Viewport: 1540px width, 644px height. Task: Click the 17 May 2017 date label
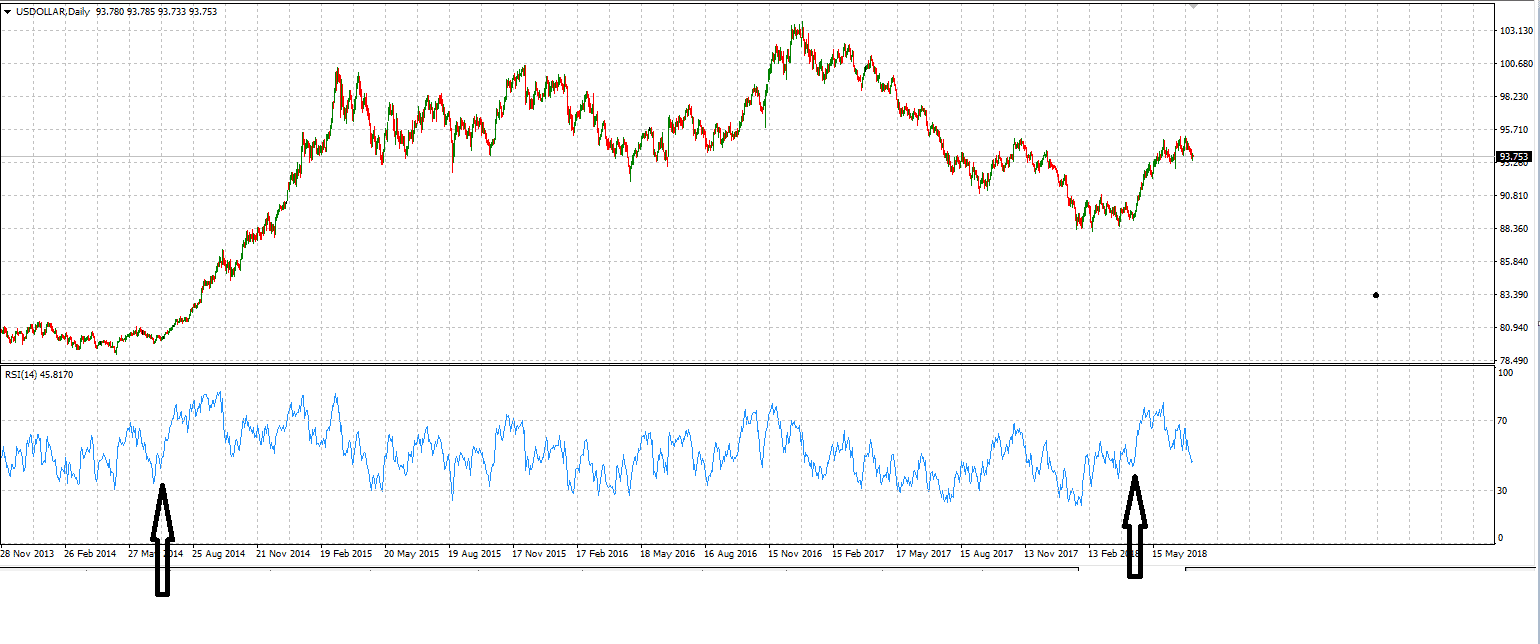(925, 553)
